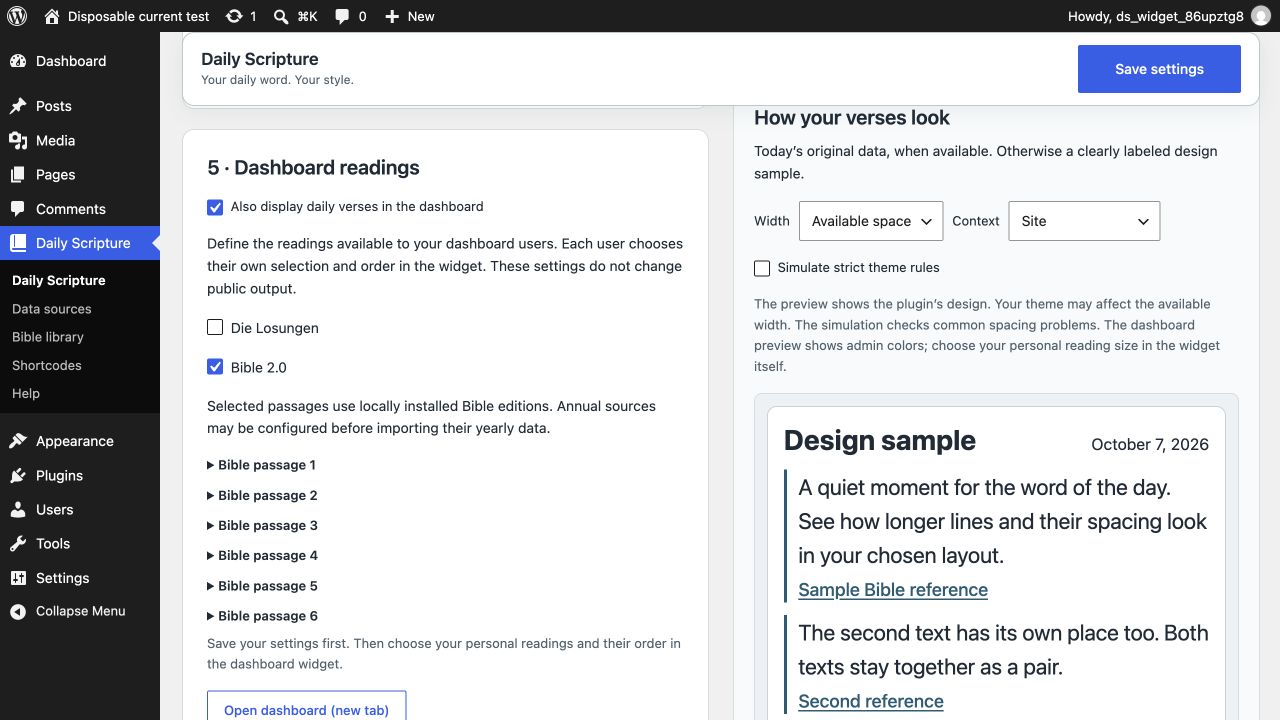
Task: Enable the Die Losungen checkbox
Action: (x=215, y=327)
